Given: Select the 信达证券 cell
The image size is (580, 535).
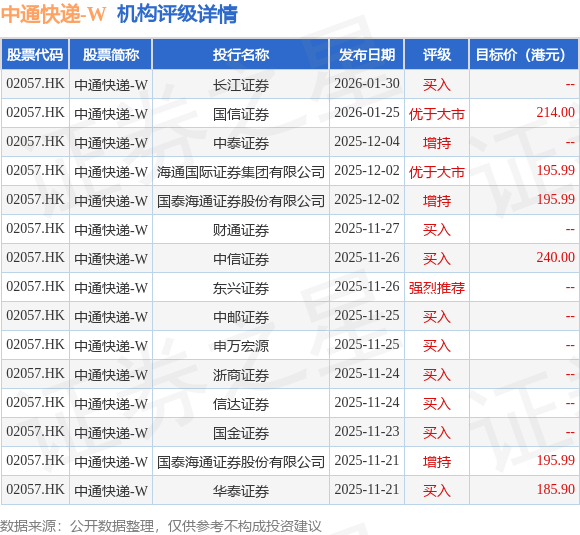Looking at the screenshot, I should pyautogui.click(x=241, y=404).
